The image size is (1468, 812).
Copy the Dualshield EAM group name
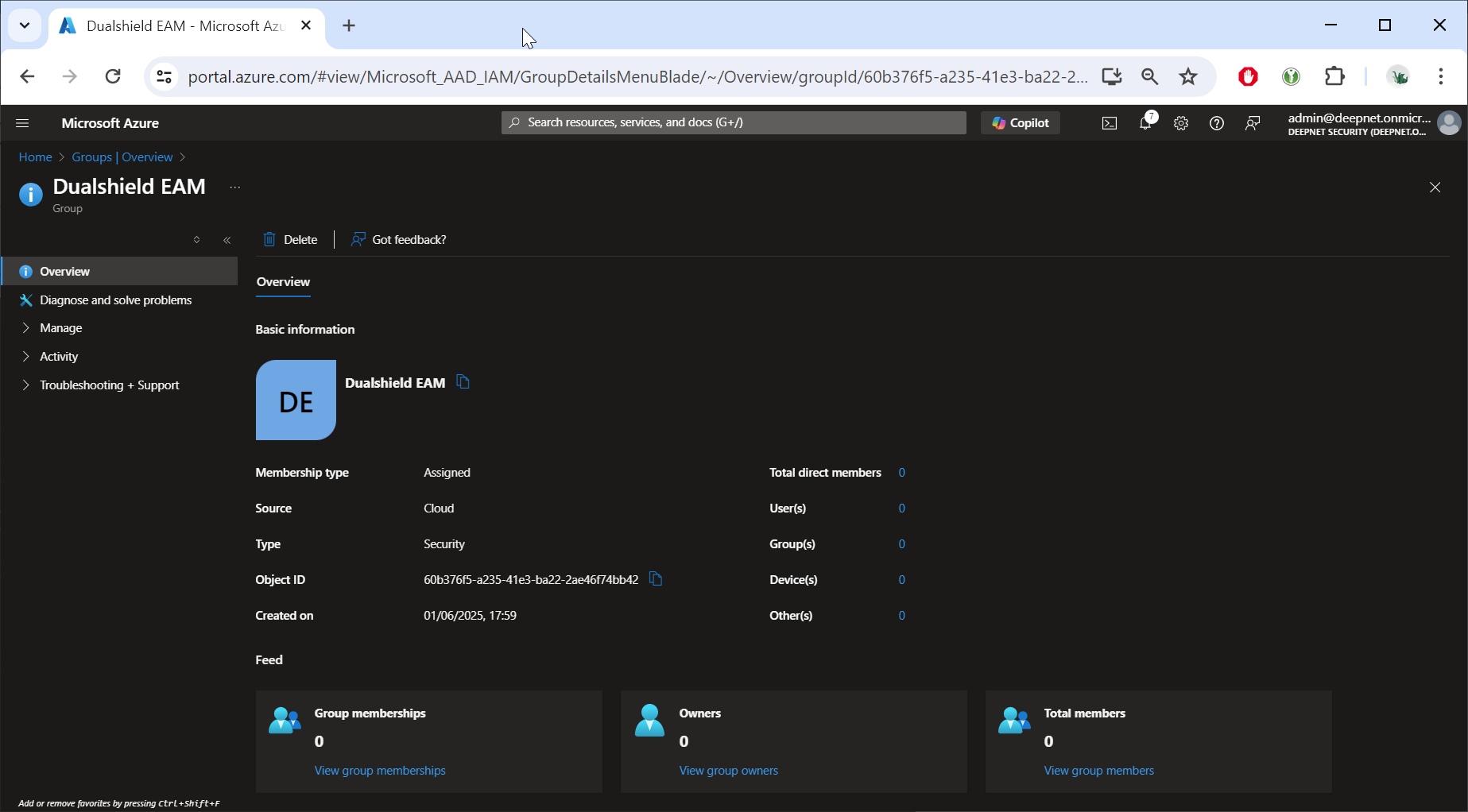[463, 382]
